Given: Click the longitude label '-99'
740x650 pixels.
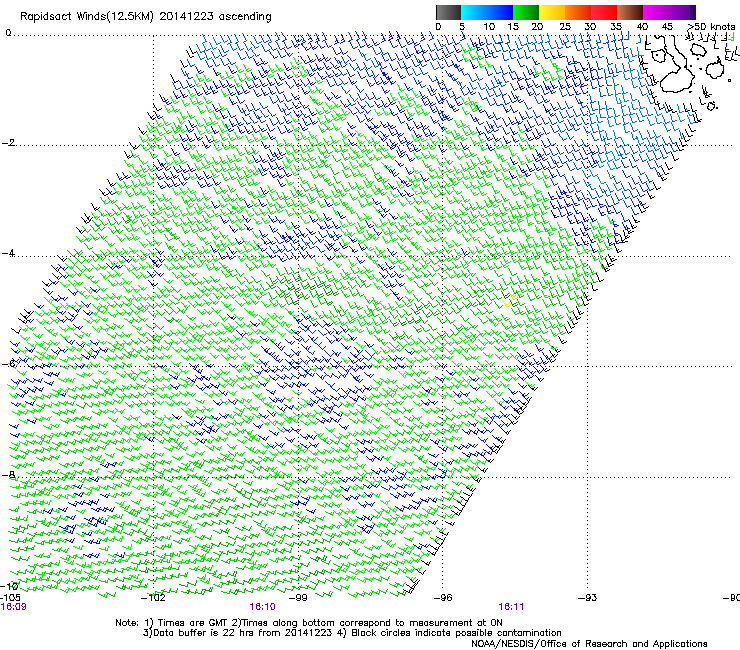Looking at the screenshot, I should click(x=298, y=598).
